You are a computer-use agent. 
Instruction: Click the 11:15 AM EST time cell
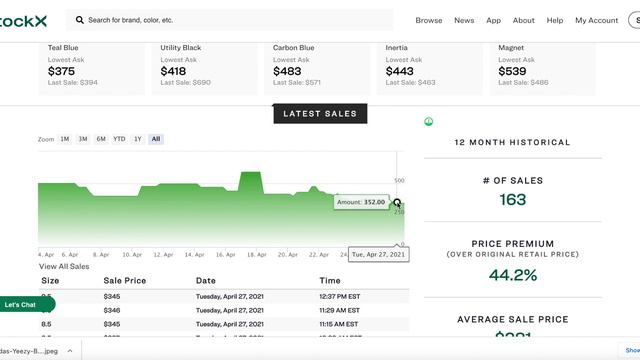(338, 324)
